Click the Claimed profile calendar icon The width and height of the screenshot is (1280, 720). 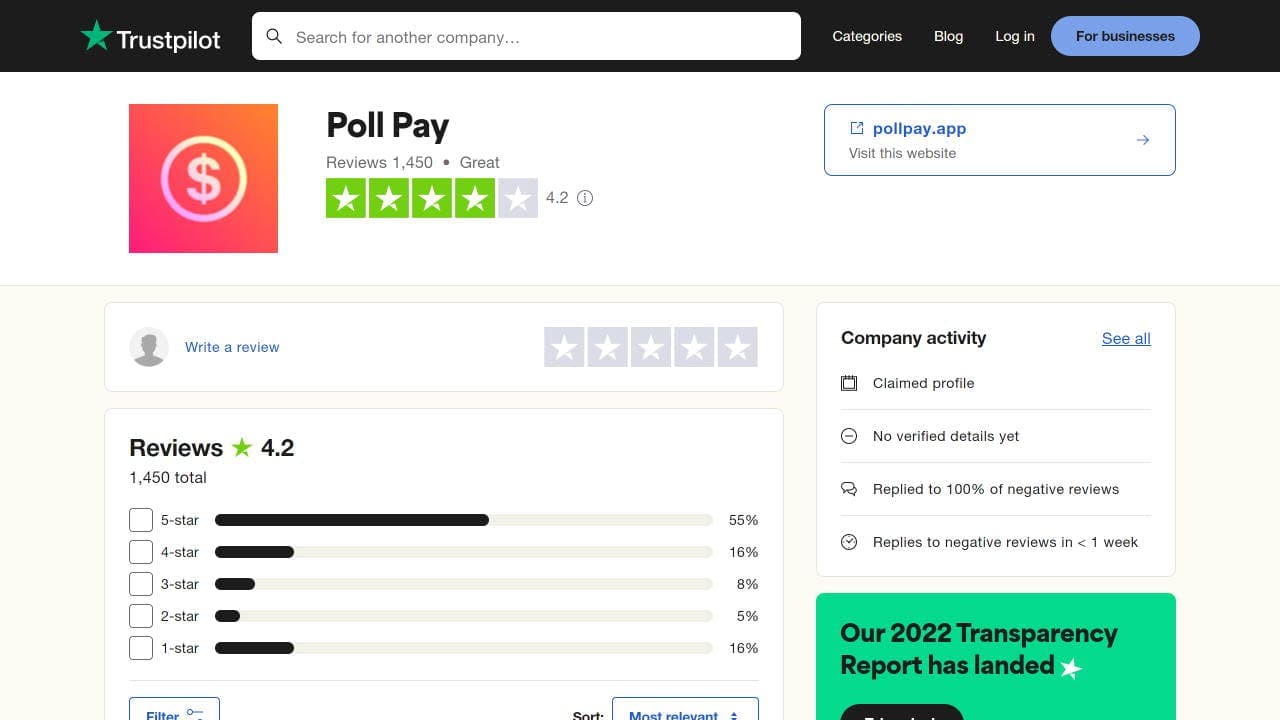point(848,383)
